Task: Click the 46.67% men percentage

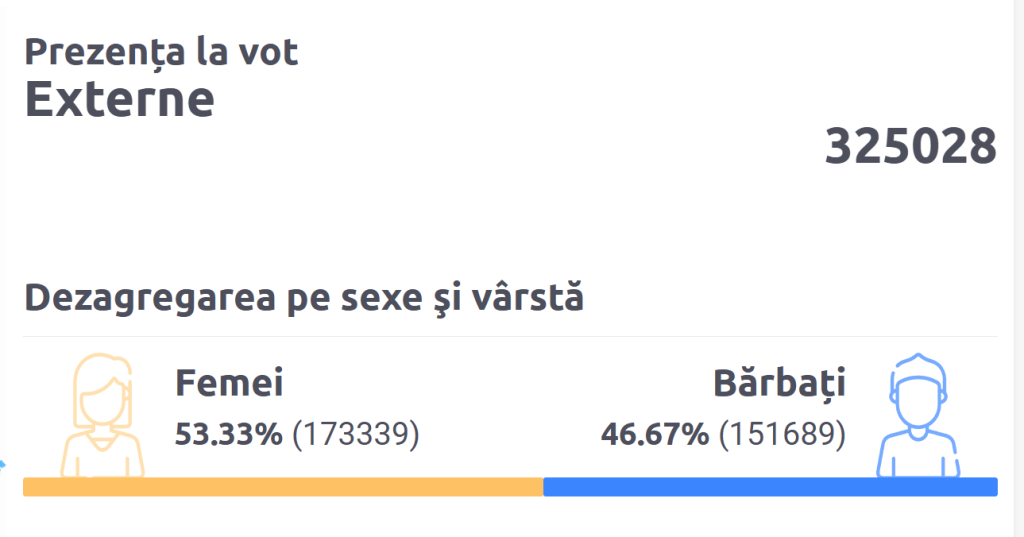Action: [654, 435]
